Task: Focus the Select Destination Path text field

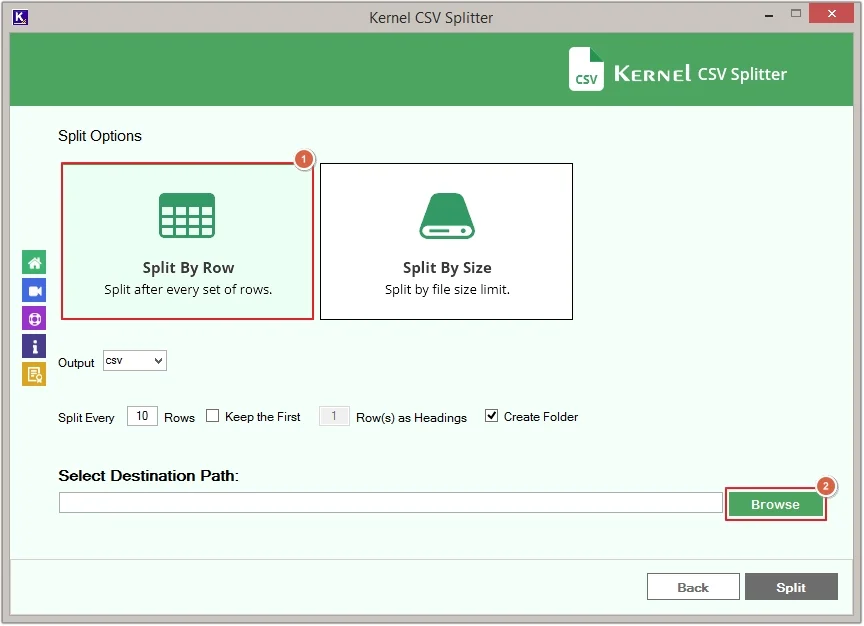Action: pos(390,503)
